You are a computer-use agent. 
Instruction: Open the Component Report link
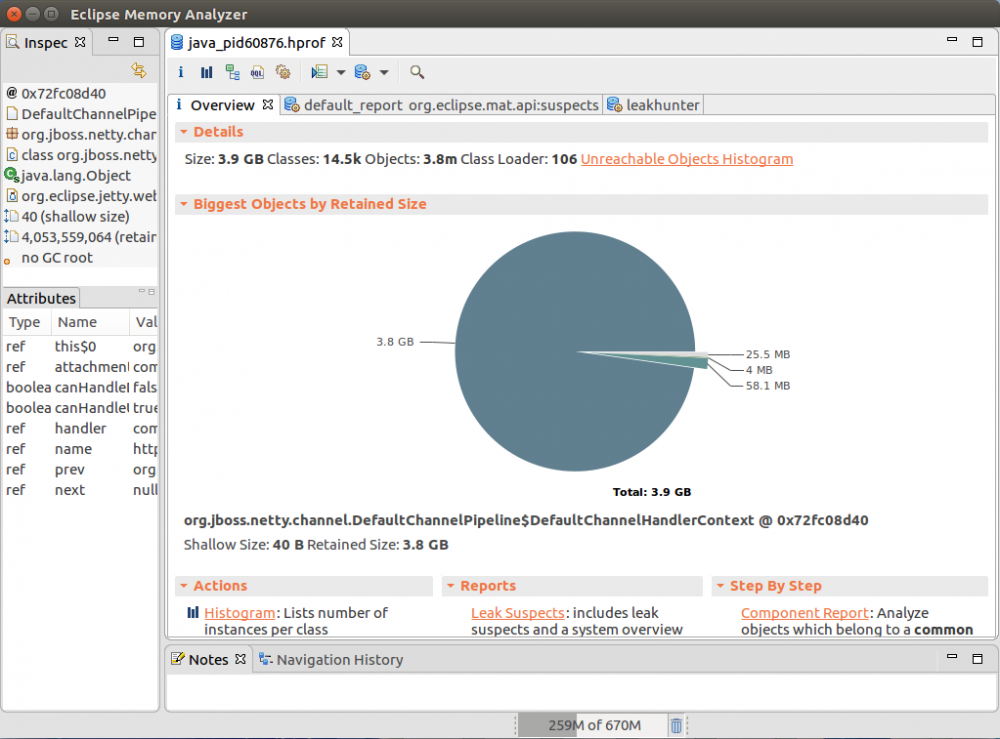tap(804, 613)
